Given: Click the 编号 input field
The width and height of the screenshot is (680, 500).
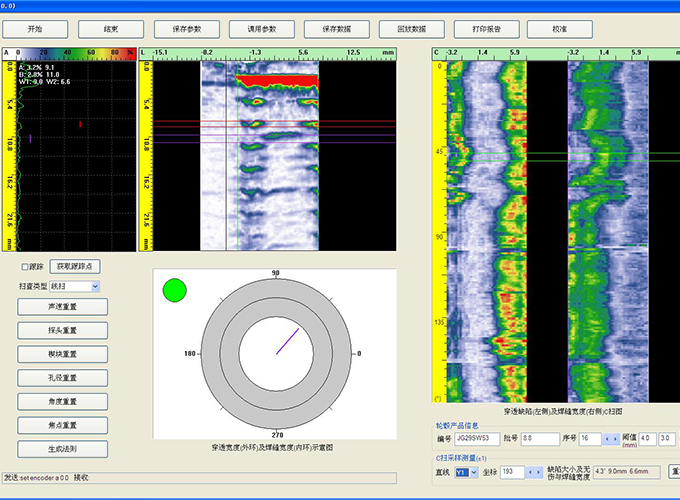Looking at the screenshot, I should point(477,438).
